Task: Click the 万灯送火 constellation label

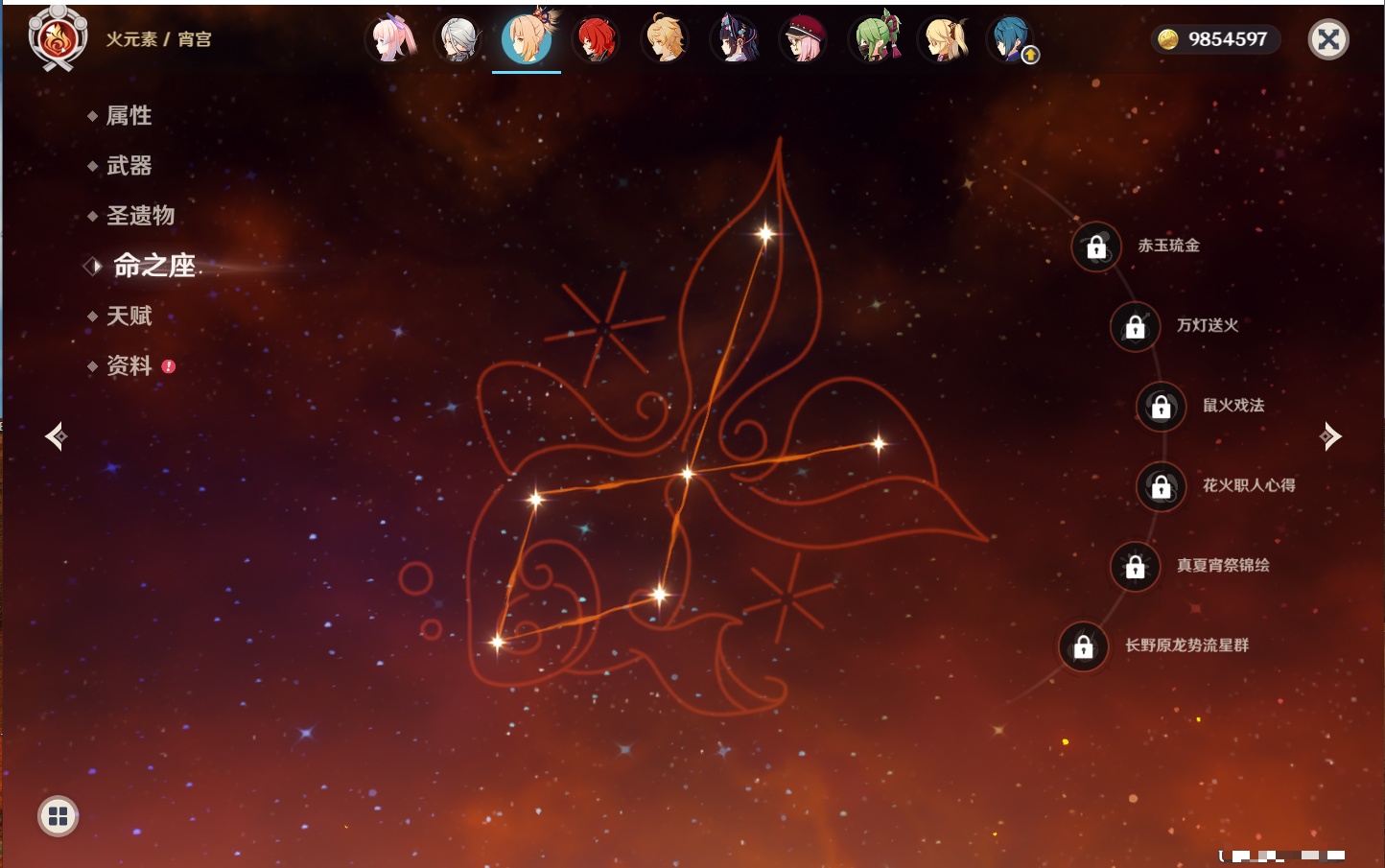Action: pyautogui.click(x=1208, y=325)
